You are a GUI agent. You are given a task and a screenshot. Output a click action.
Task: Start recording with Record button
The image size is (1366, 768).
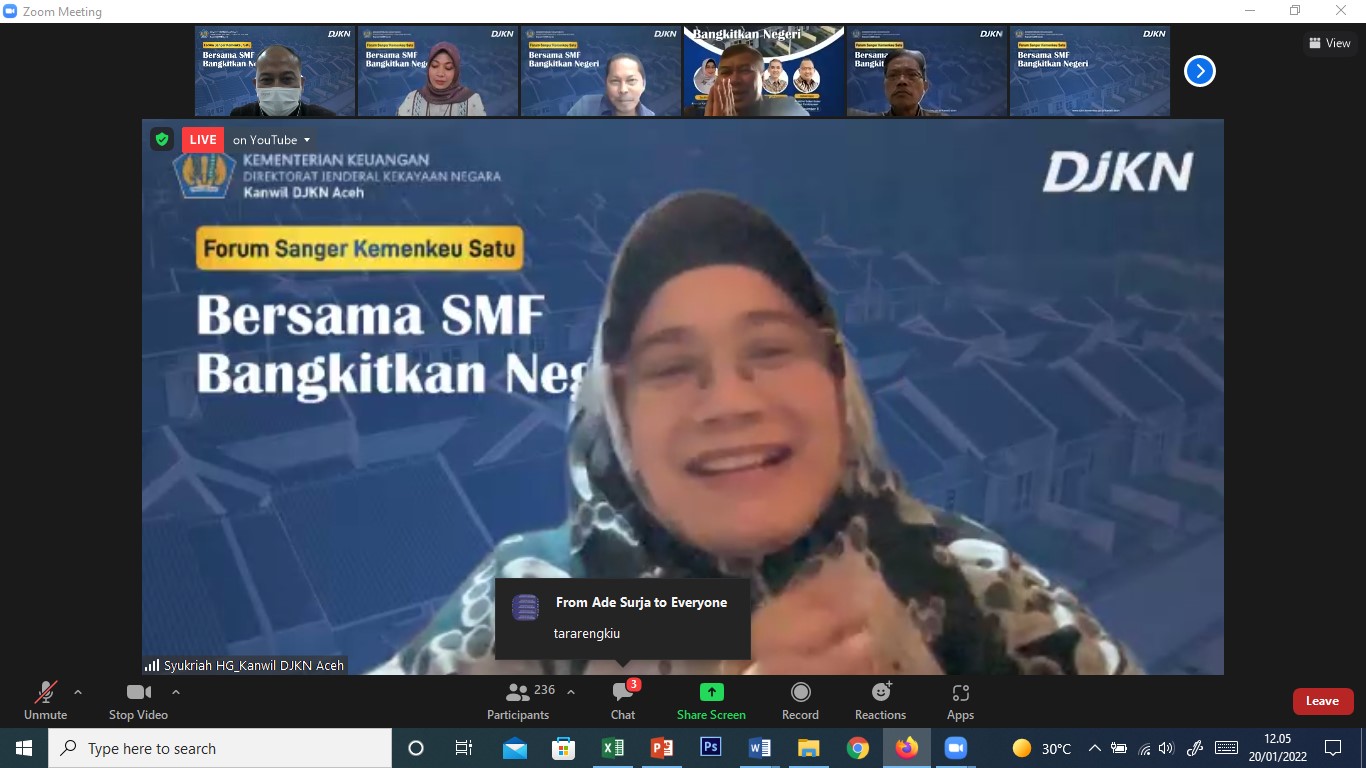[x=800, y=700]
